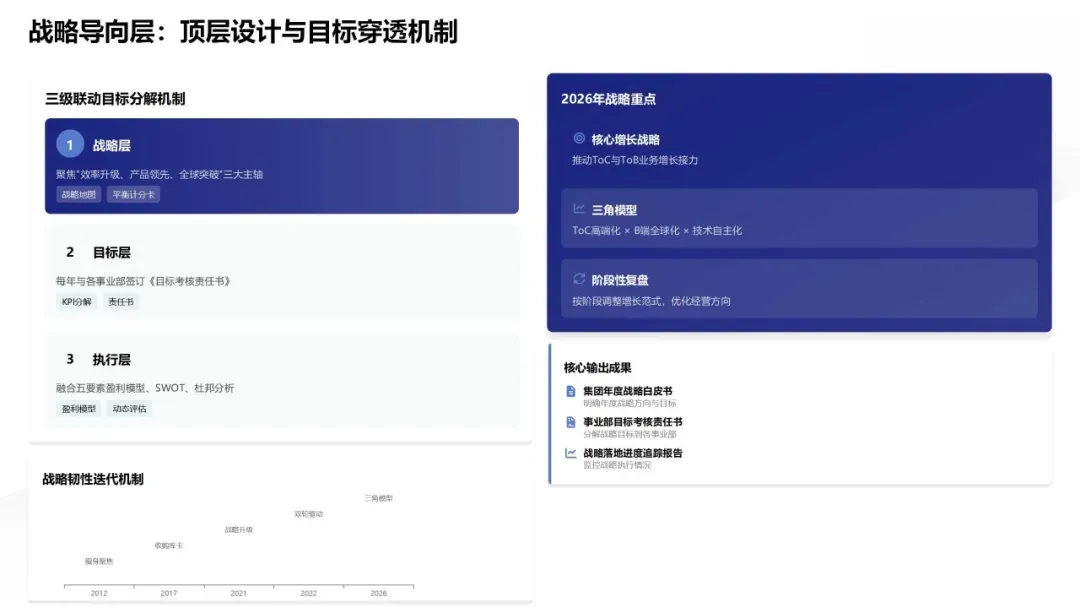Click the line ToC高端化 × B端全球化 × 技术自主化
The image size is (1080, 608).
[x=657, y=231]
